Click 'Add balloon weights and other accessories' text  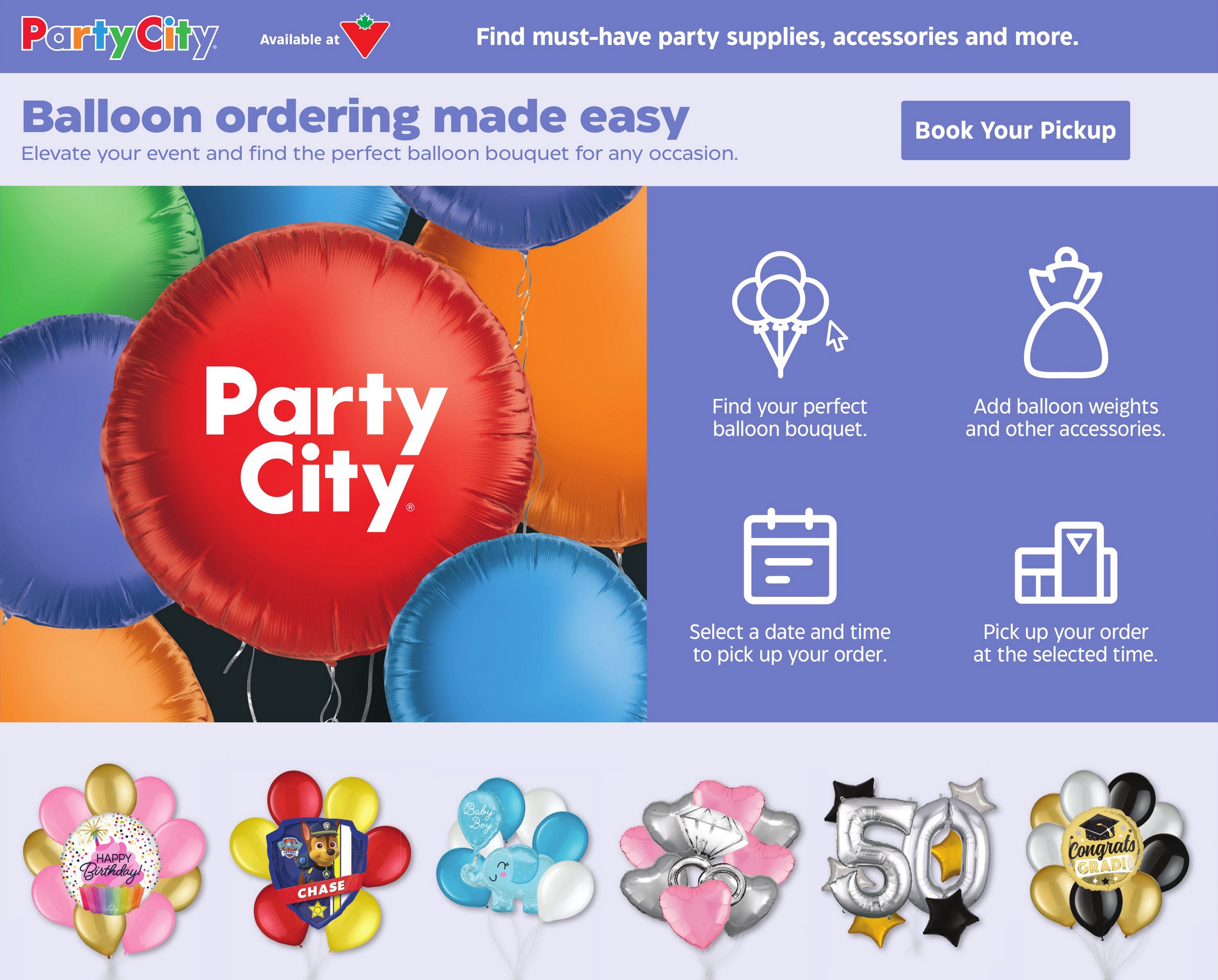[1066, 417]
